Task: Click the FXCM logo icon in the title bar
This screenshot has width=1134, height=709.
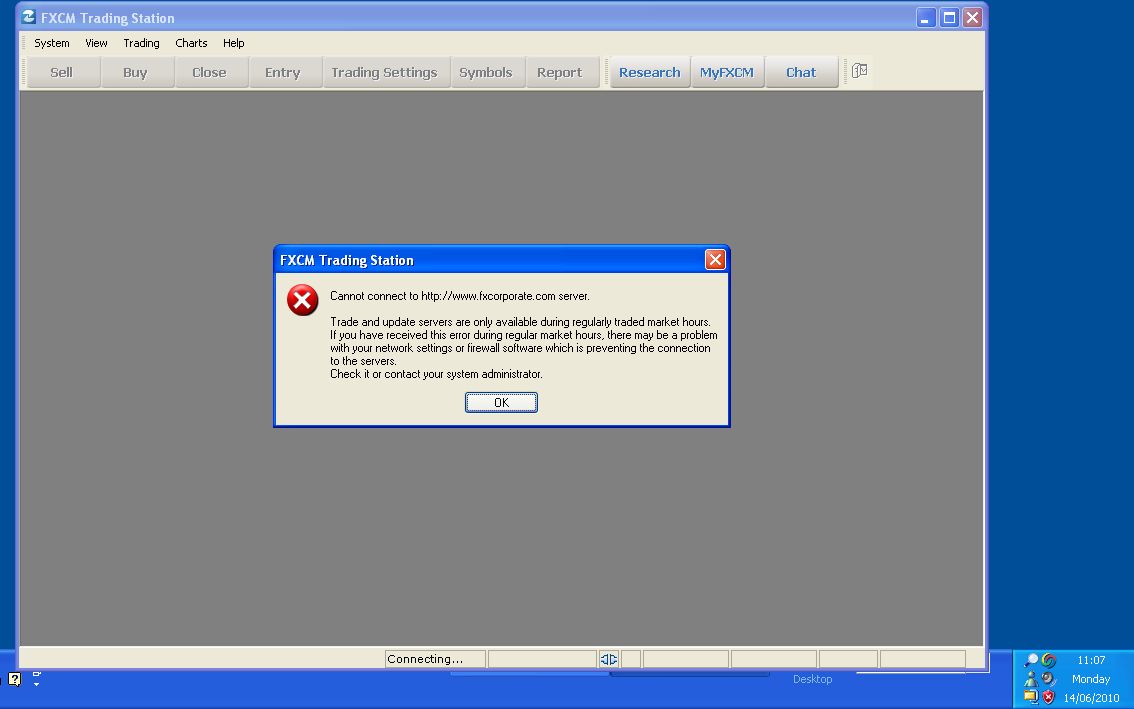Action: 29,17
